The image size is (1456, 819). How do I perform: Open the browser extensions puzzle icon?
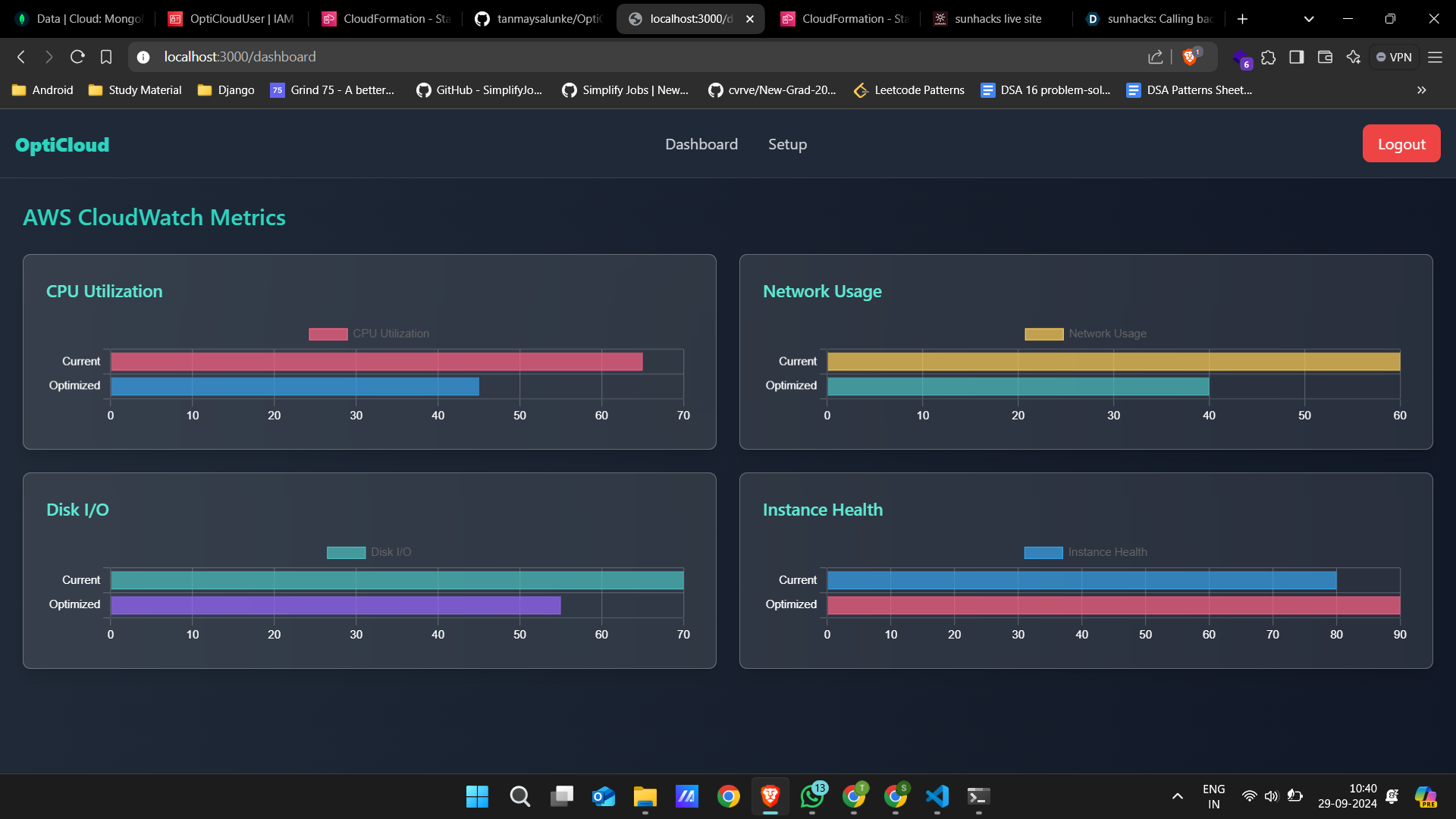[x=1269, y=57]
